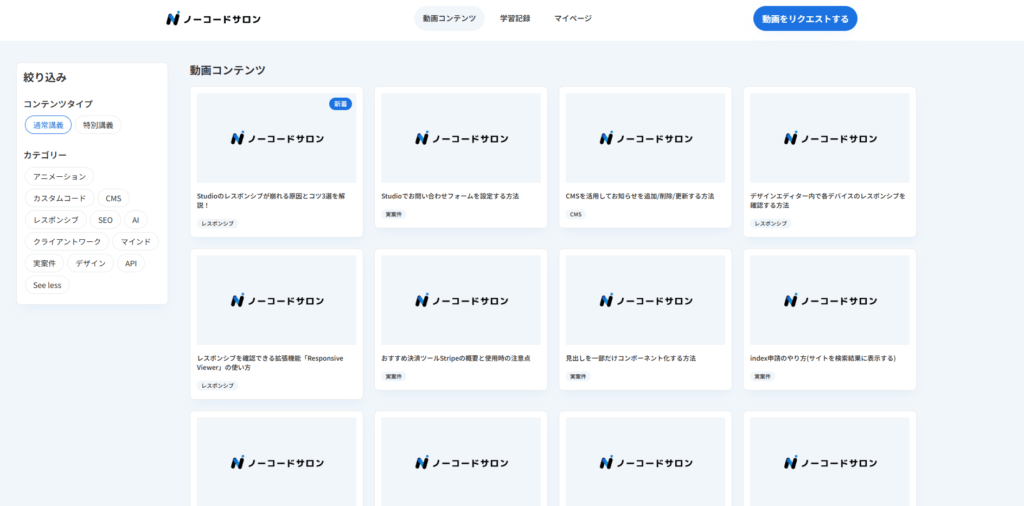Open thumbnail of デザインエディター内 video
This screenshot has height=506, width=1024.
click(829, 138)
